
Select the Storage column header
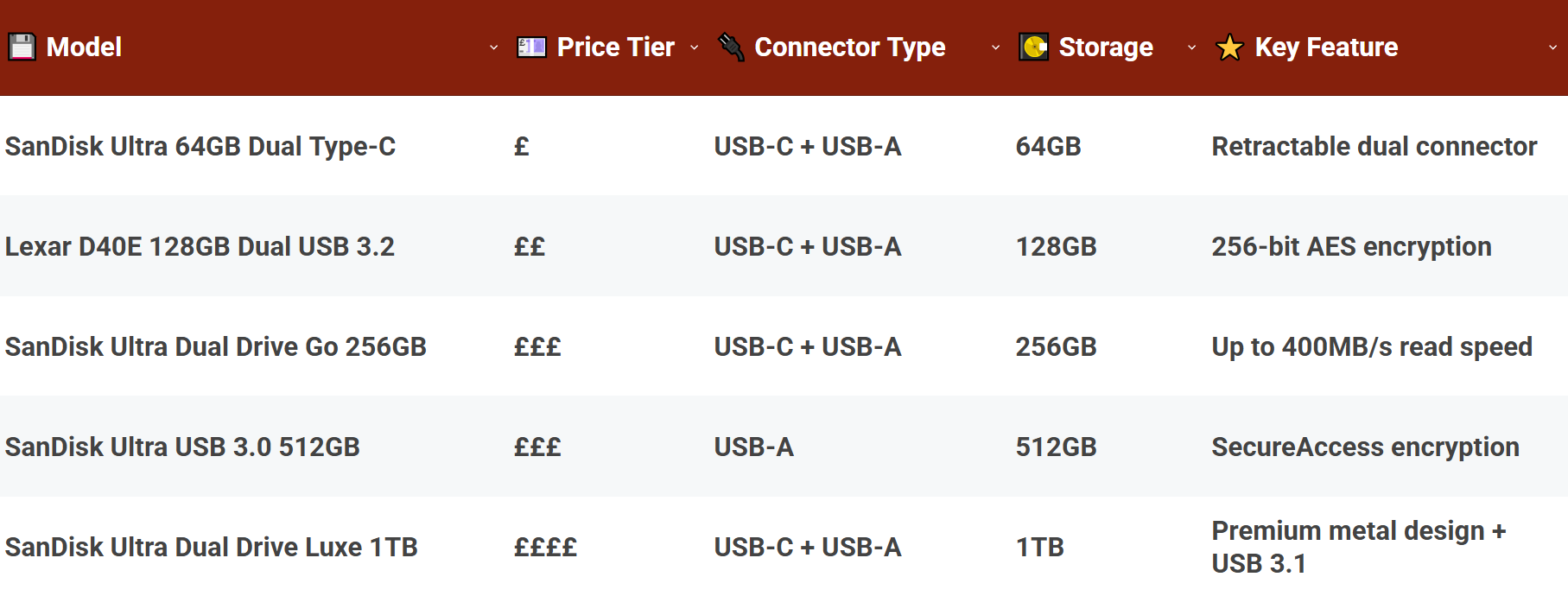click(1106, 47)
